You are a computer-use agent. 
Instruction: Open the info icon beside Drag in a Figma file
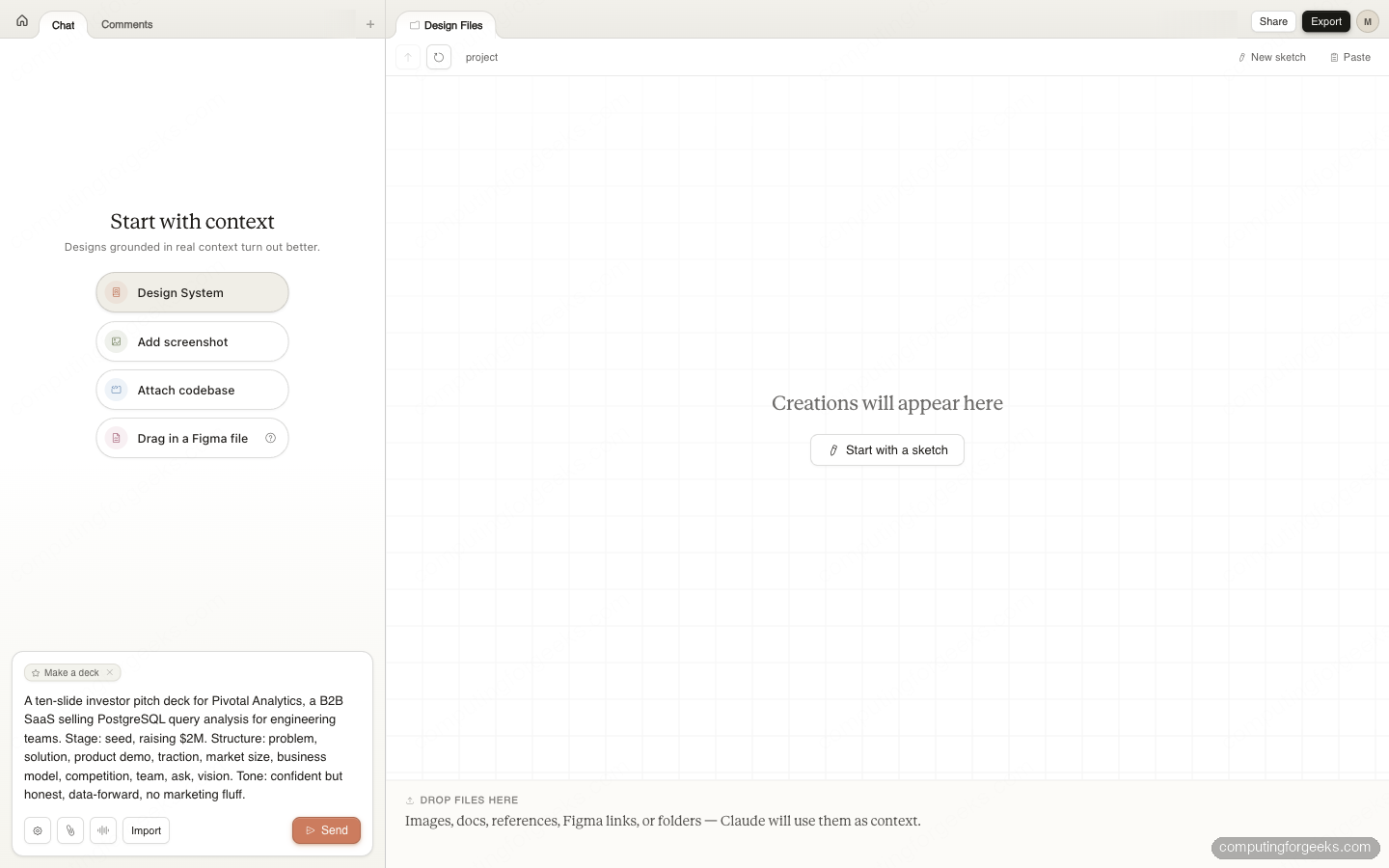(x=271, y=438)
